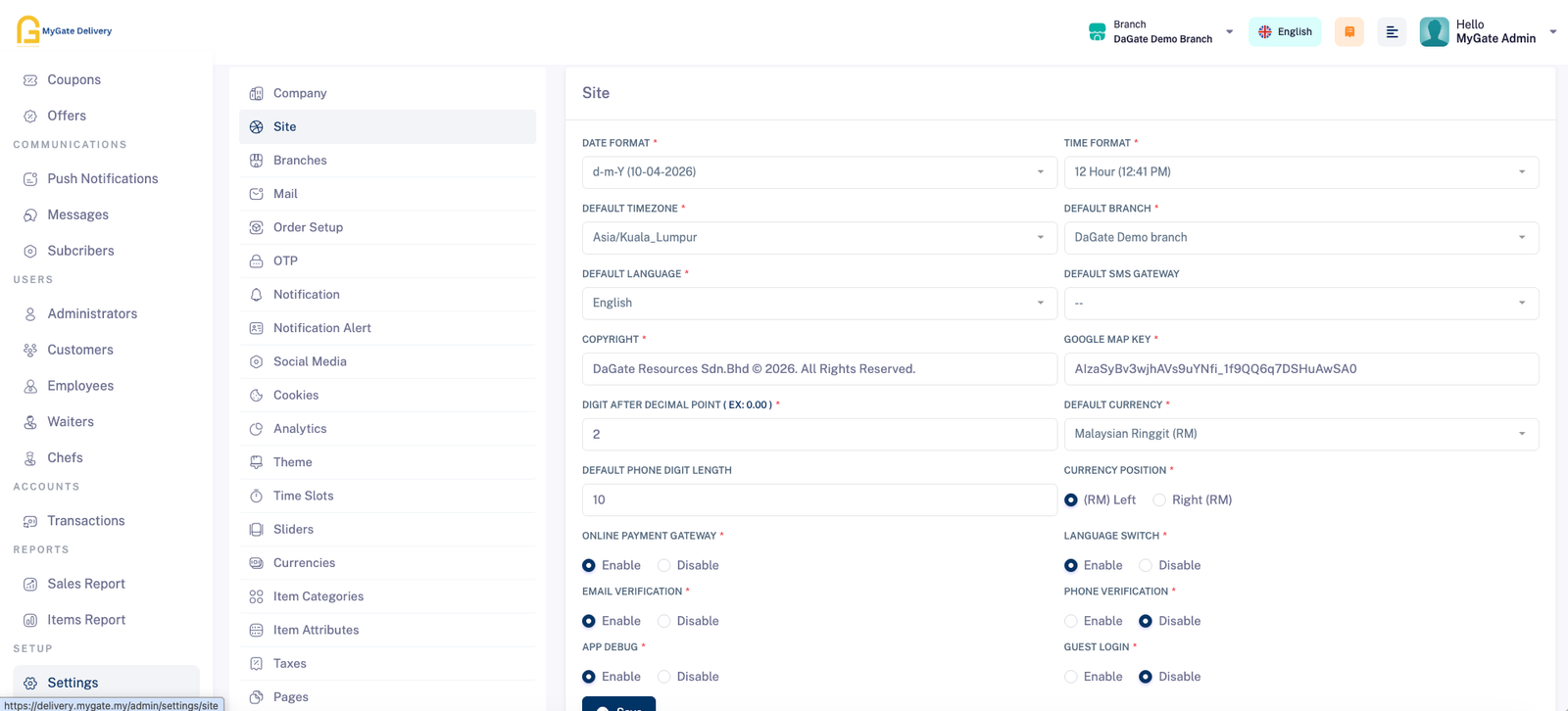Open the Date Format dropdown
The width and height of the screenshot is (1568, 711).
tap(818, 172)
